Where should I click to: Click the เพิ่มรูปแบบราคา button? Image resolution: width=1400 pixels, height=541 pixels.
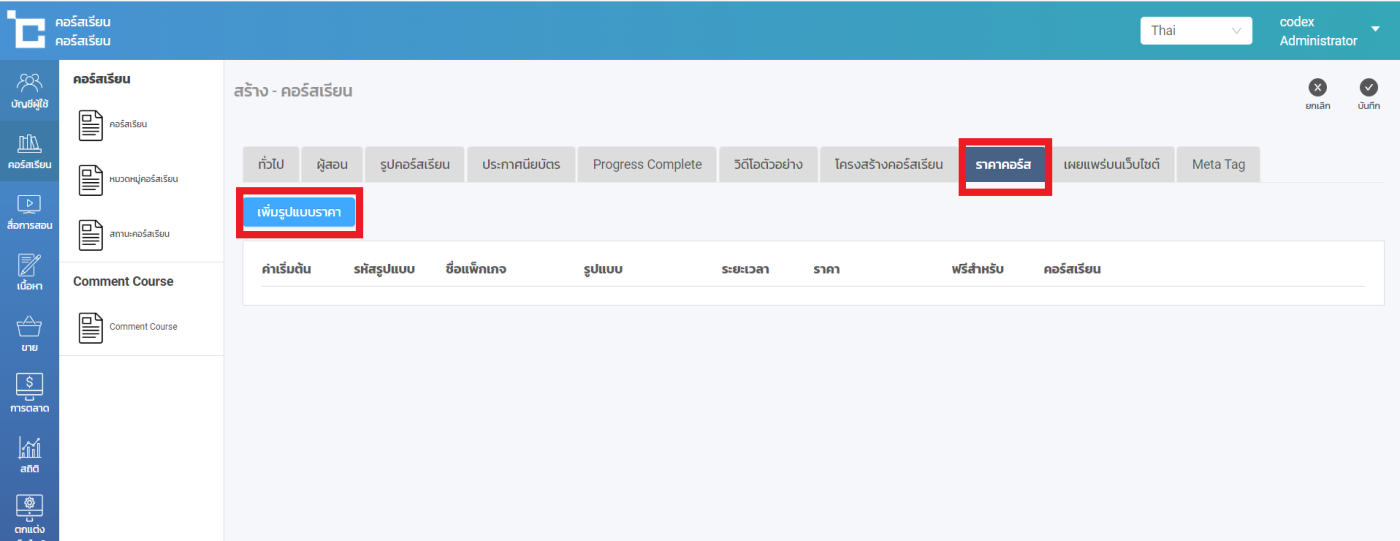[299, 212]
